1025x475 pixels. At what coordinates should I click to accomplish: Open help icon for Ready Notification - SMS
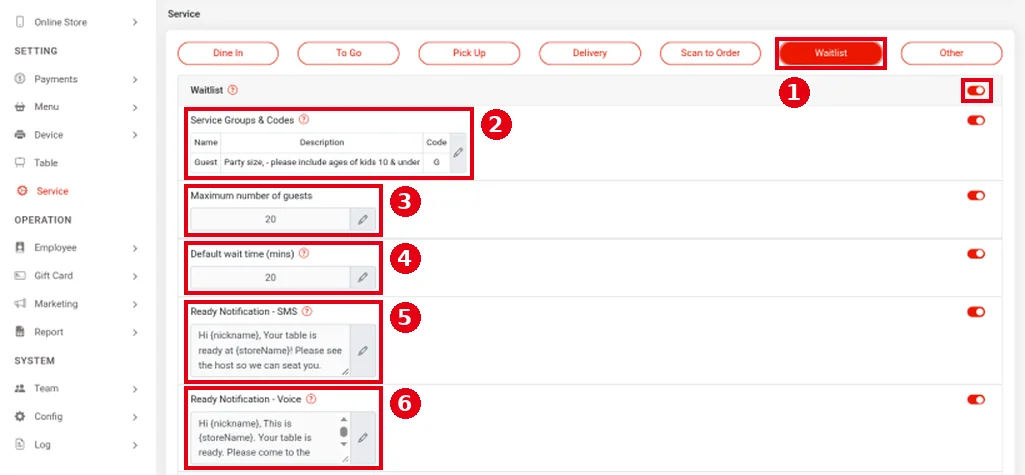click(307, 312)
